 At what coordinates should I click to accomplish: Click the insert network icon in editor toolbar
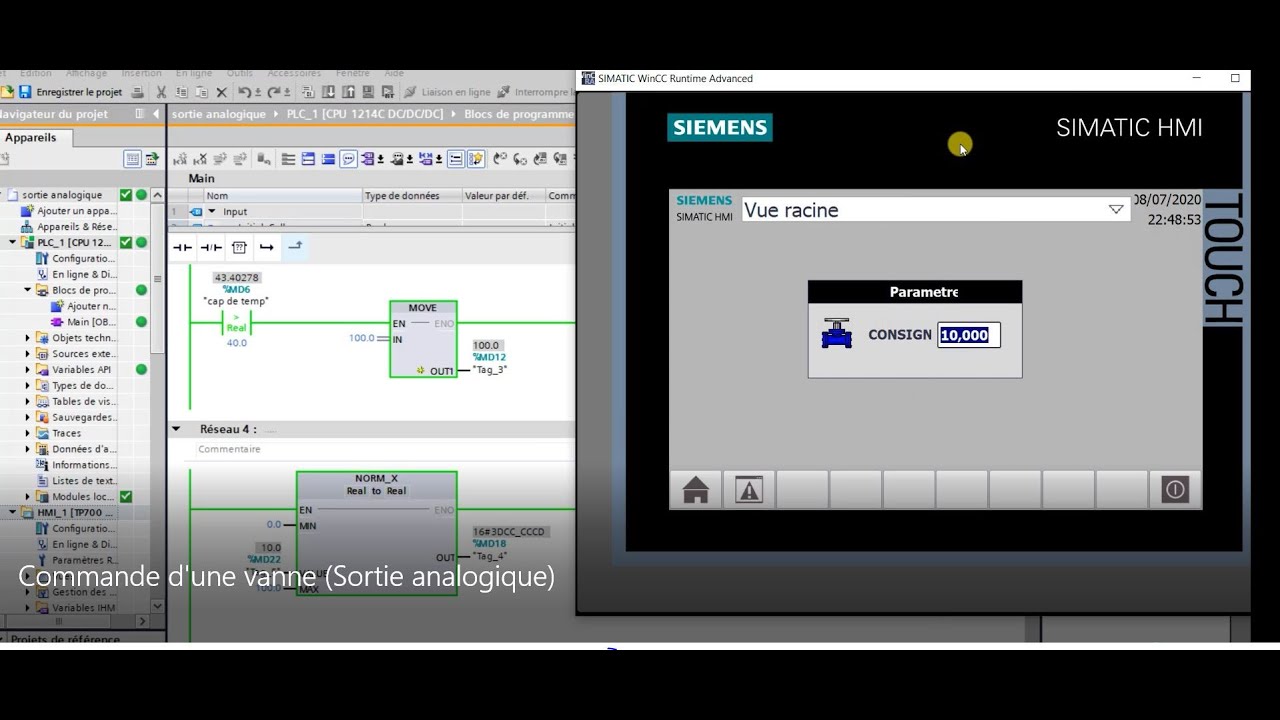(180, 159)
